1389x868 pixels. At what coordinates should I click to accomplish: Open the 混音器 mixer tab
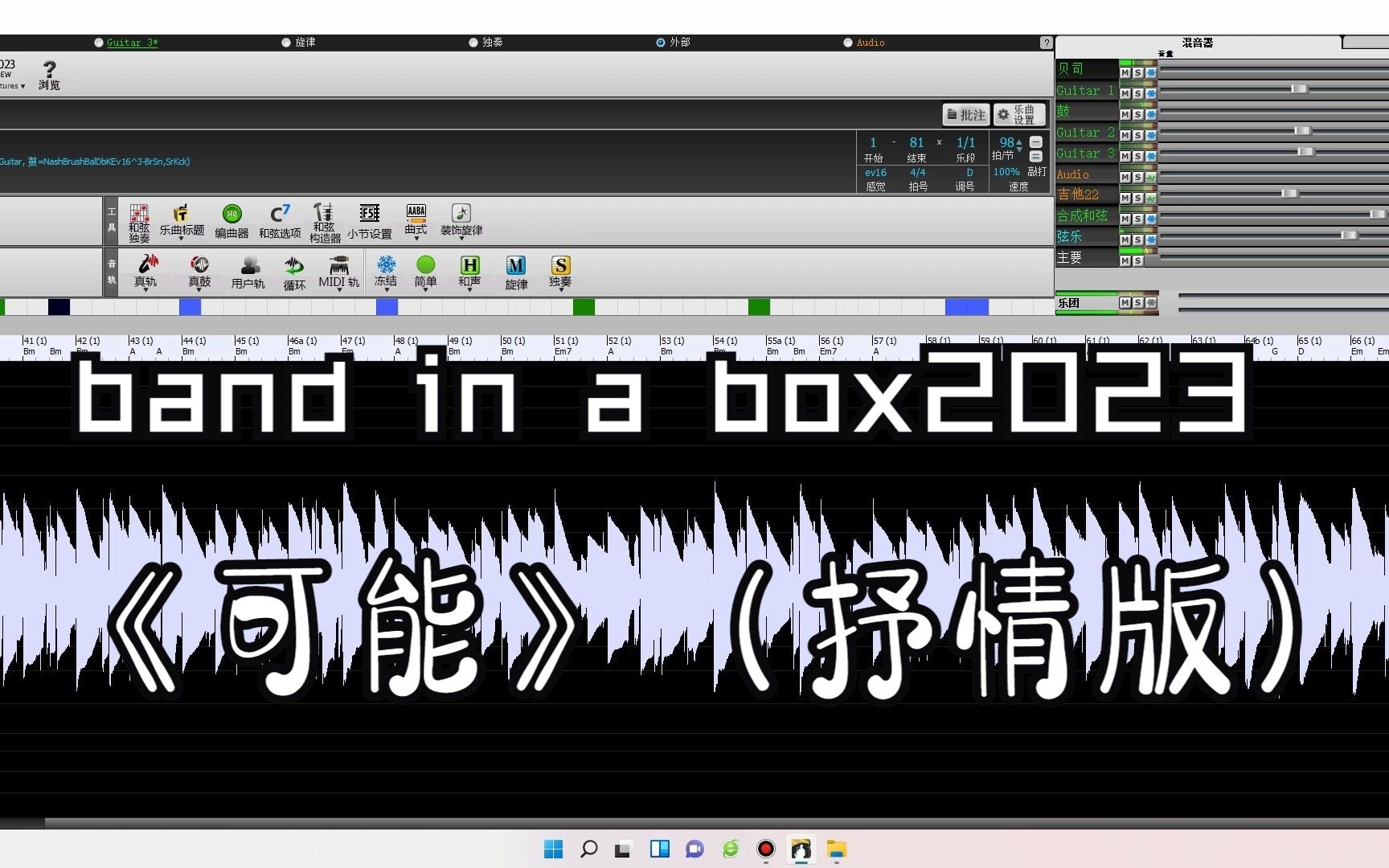[1198, 43]
